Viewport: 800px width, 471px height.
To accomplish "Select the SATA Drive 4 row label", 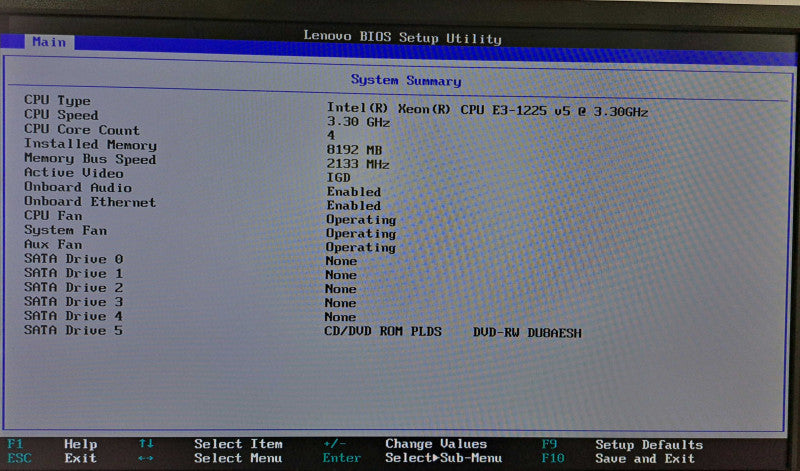I will click(x=73, y=315).
